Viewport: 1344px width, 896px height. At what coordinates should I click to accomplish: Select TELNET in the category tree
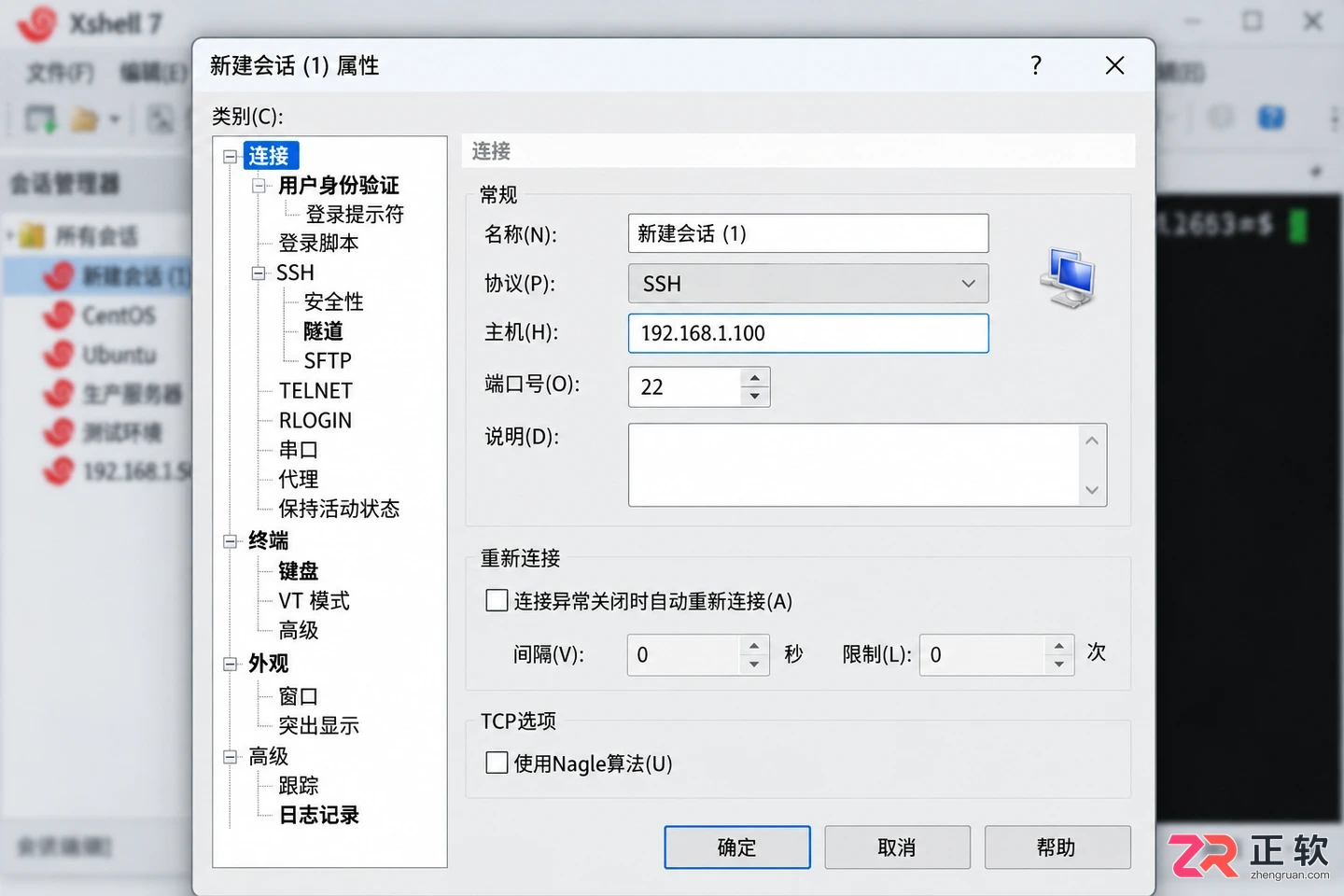click(315, 390)
